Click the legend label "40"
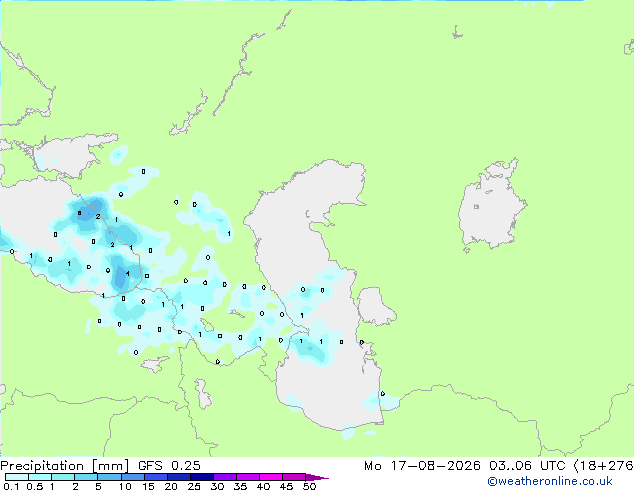The height and width of the screenshot is (490, 634). [x=264, y=486]
